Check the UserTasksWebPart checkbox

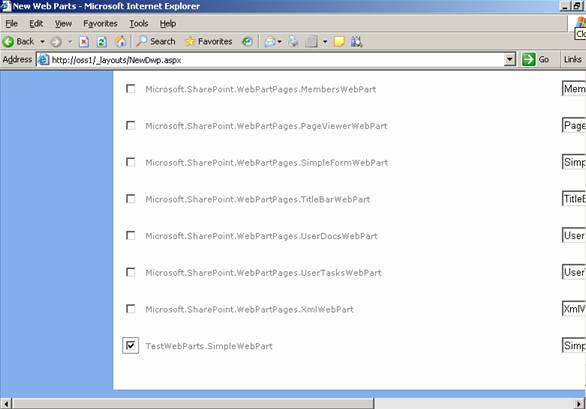(131, 272)
